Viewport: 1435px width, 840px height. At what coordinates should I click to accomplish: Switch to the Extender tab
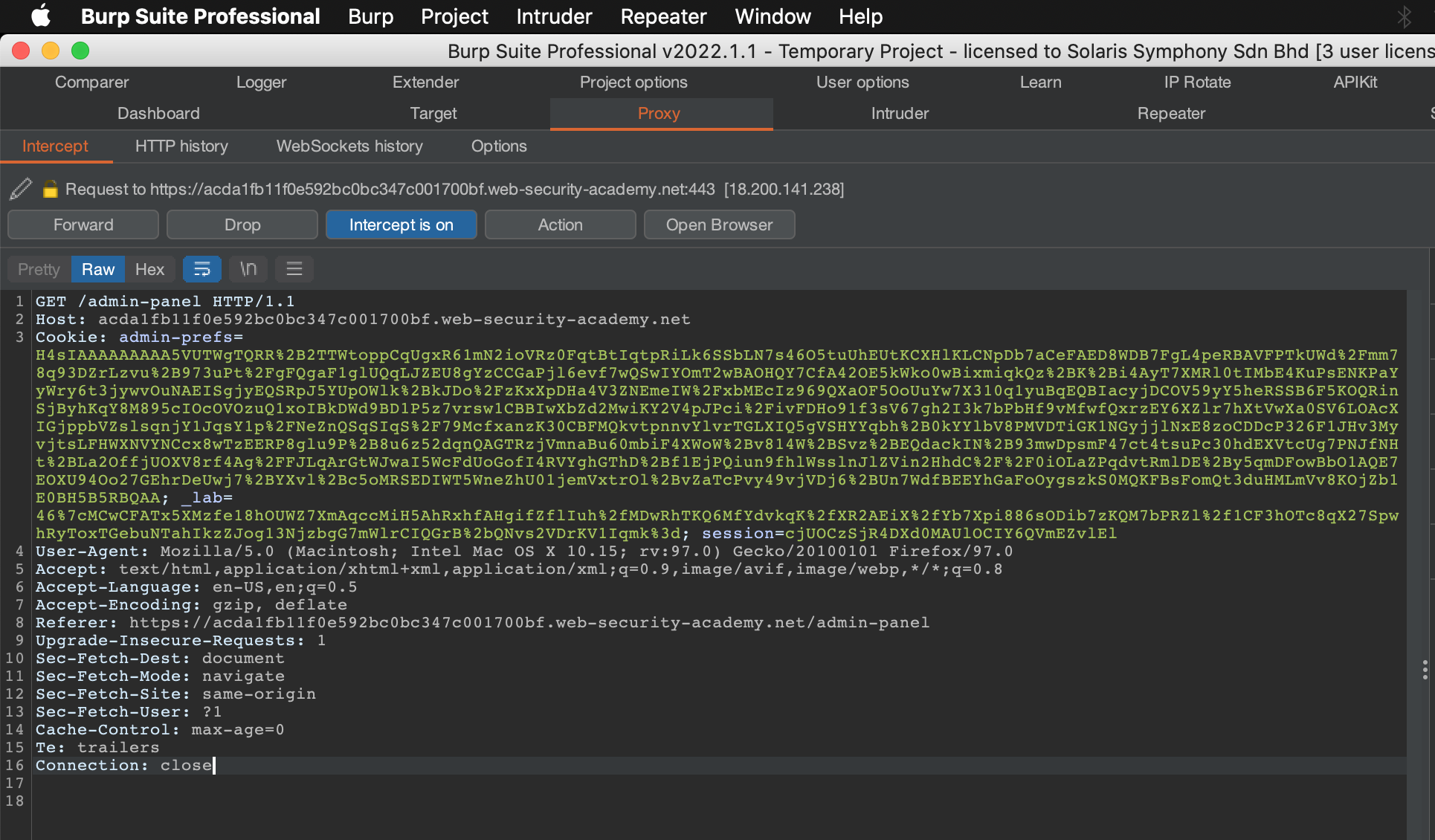[425, 83]
